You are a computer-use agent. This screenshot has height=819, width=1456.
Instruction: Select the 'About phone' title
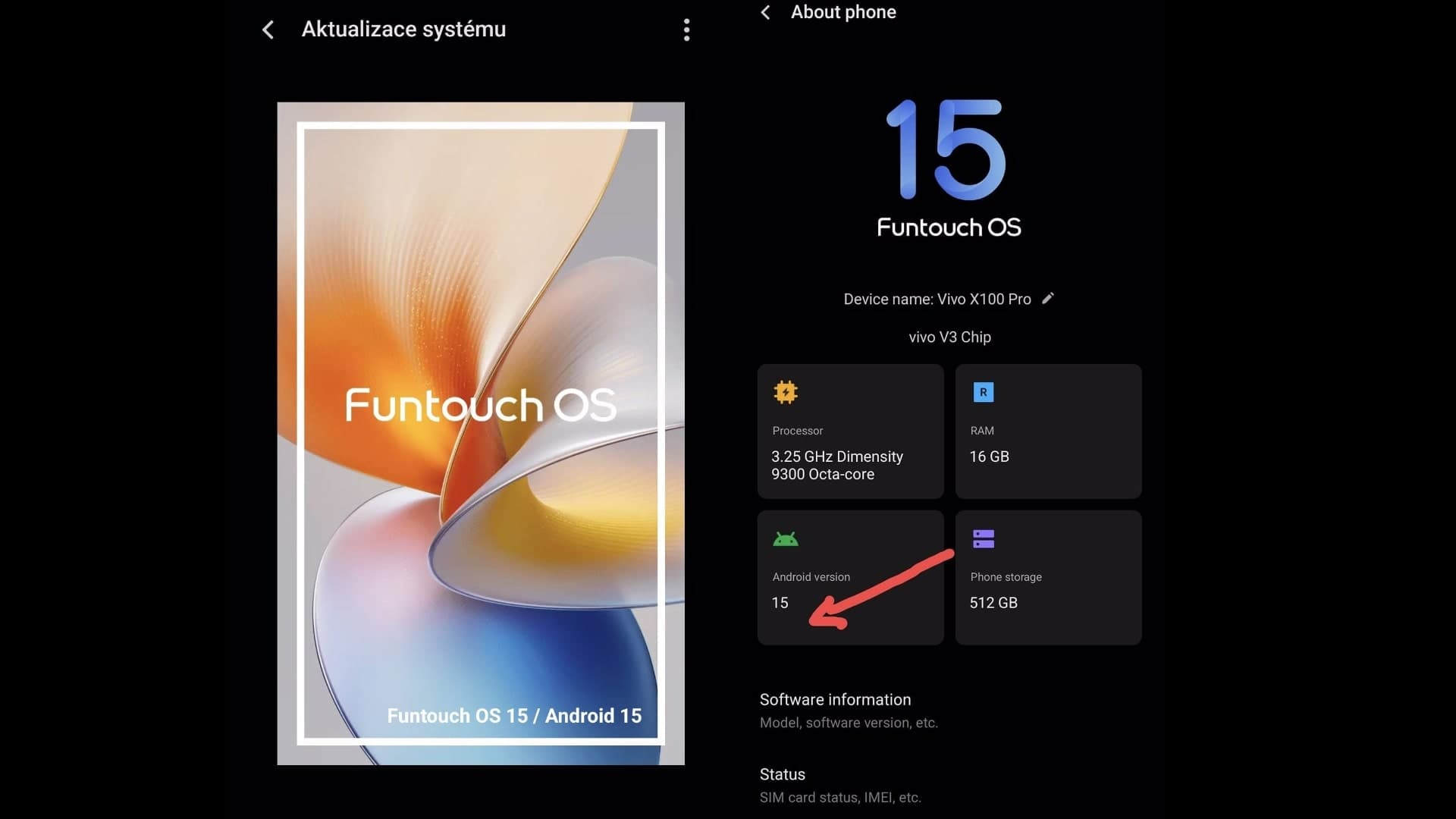(x=843, y=12)
